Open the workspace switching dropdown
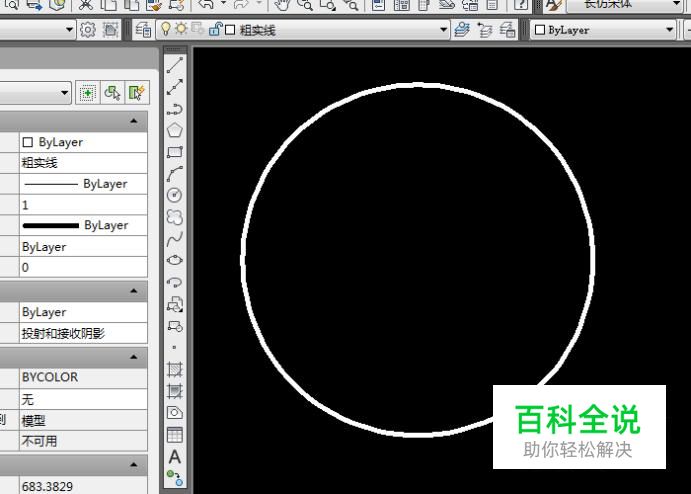The width and height of the screenshot is (691, 494). (69, 30)
